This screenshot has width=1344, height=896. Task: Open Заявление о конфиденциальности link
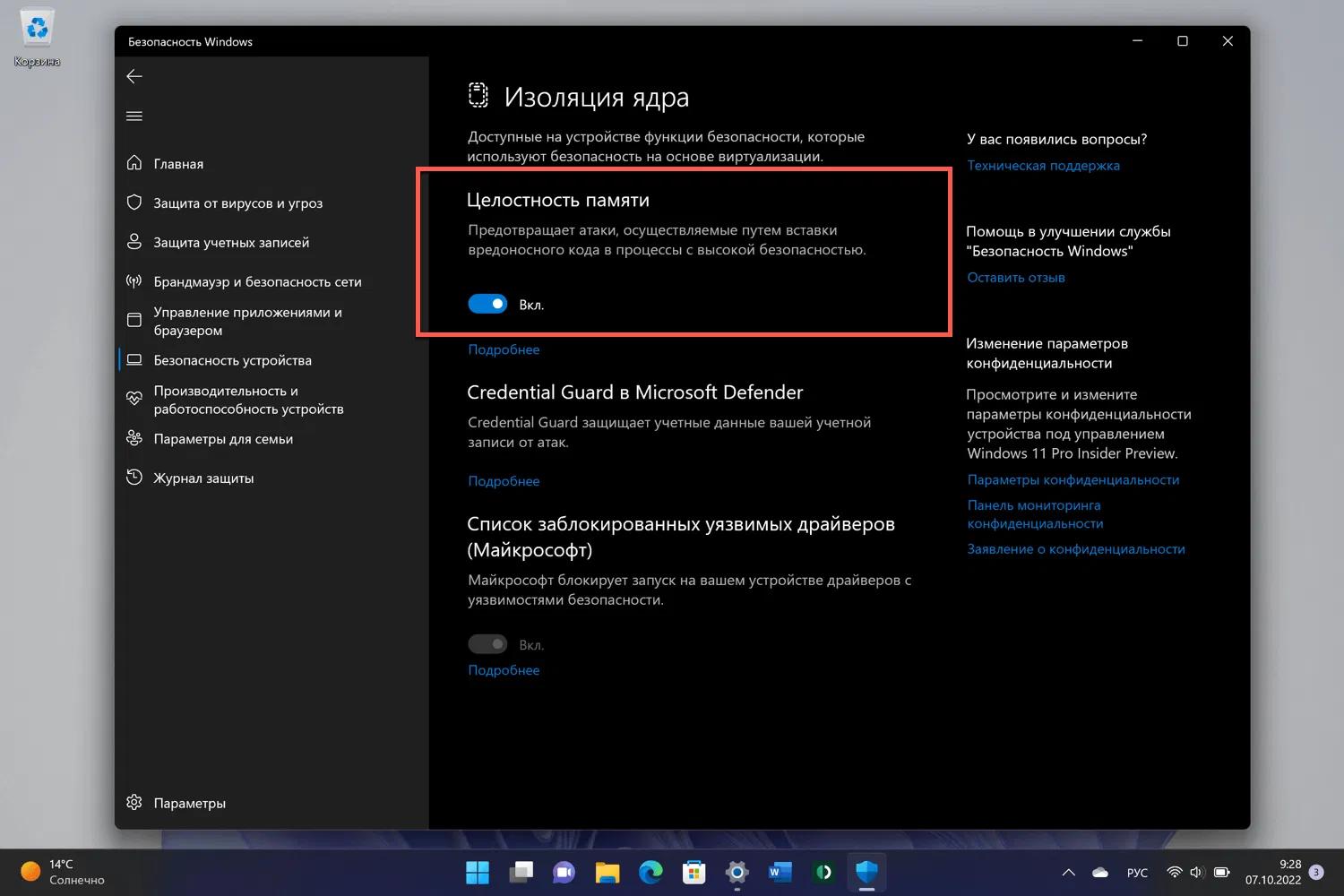[x=1076, y=549]
